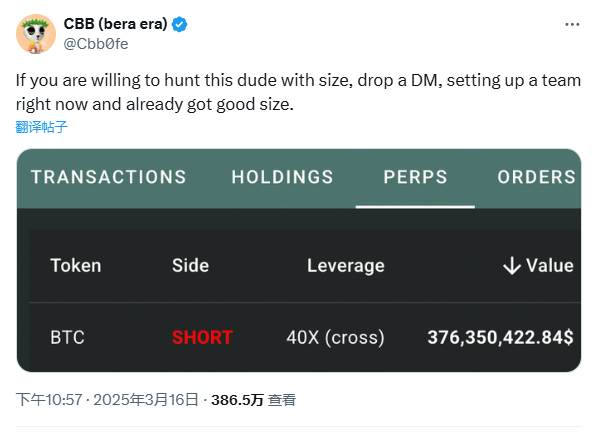Sort by the Token column header

pos(76,265)
